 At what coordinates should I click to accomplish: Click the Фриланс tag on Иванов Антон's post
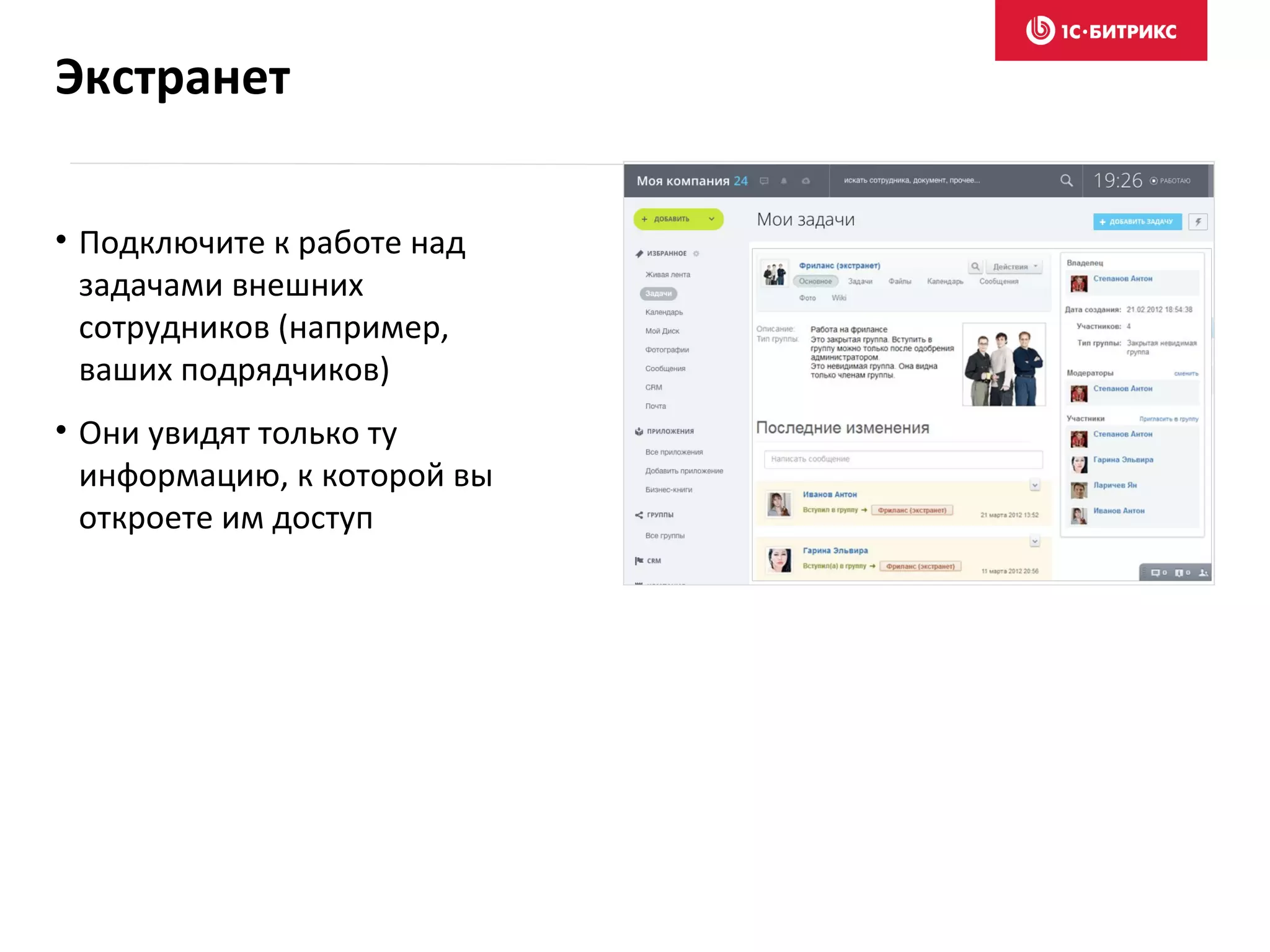point(912,510)
